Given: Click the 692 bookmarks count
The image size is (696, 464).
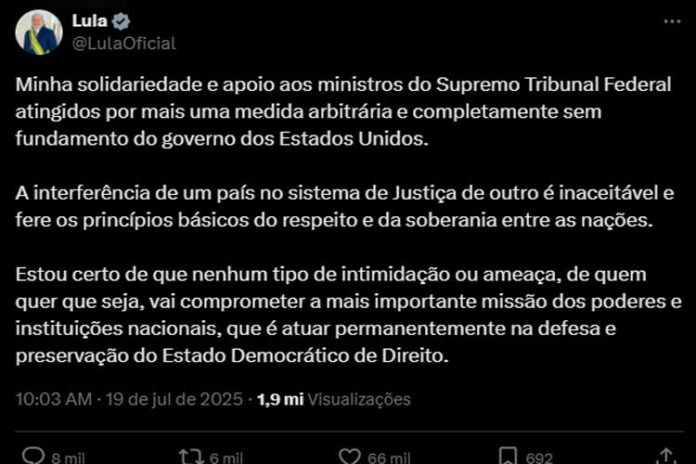Looking at the screenshot, I should 539,457.
